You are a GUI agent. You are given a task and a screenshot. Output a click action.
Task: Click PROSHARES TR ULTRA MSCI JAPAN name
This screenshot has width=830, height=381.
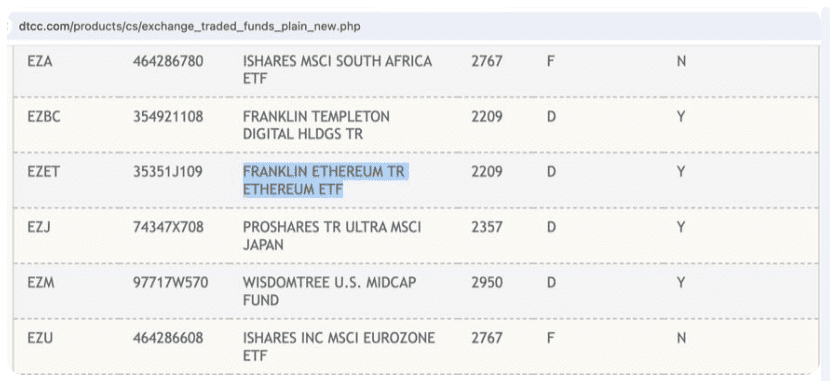pos(332,236)
